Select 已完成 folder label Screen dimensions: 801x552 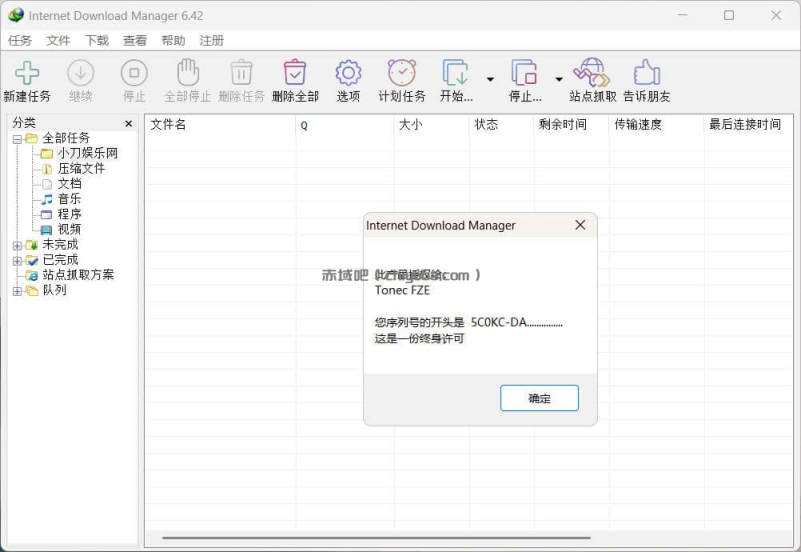tap(60, 260)
